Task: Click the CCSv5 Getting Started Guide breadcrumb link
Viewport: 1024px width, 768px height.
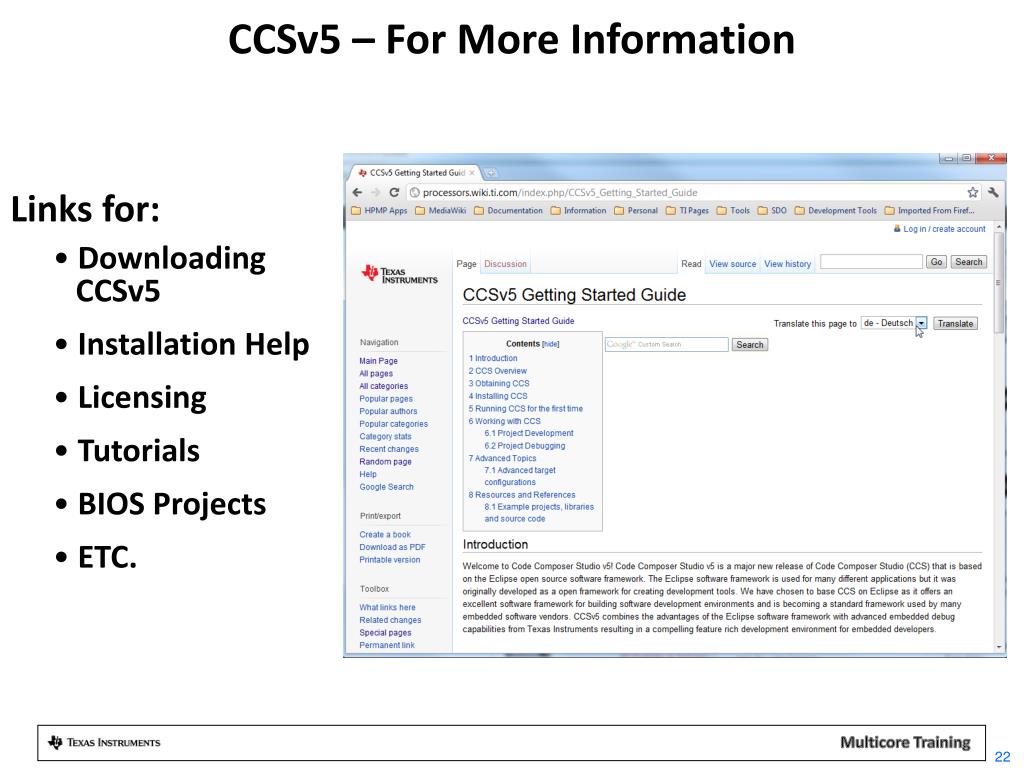Action: 518,321
